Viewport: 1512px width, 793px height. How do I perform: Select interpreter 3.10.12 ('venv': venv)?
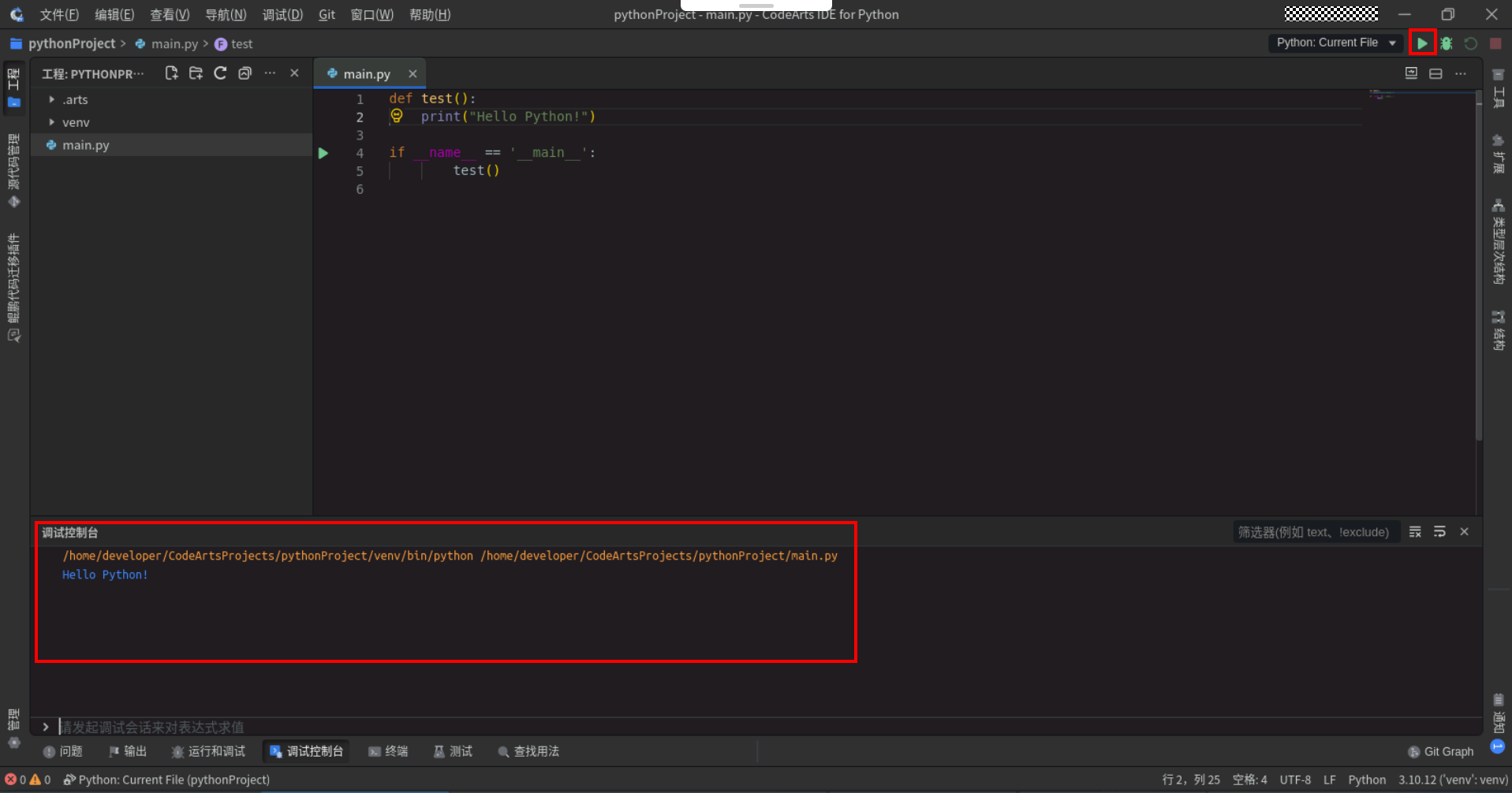tap(1453, 780)
